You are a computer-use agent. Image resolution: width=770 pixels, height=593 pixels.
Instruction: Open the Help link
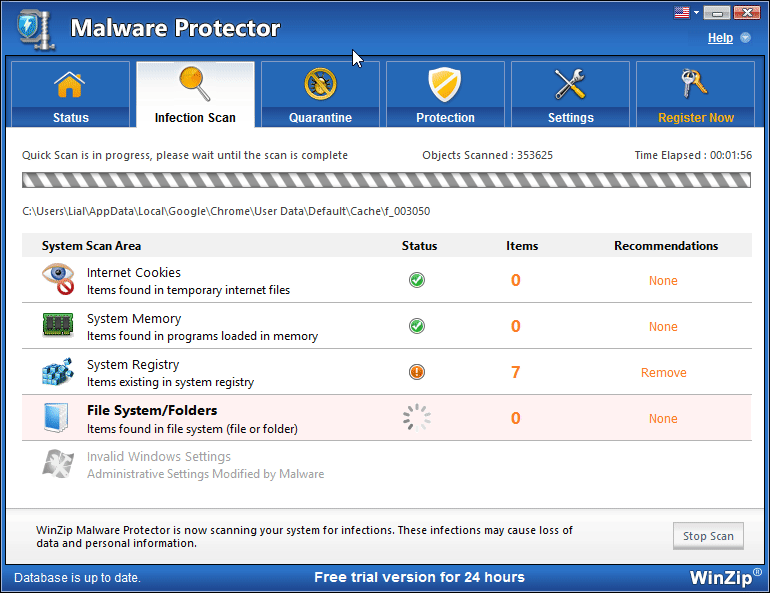720,38
